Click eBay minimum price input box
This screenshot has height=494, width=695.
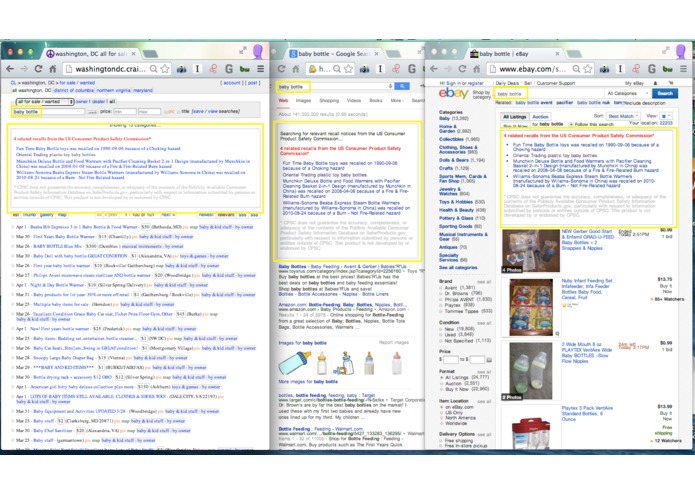450,359
